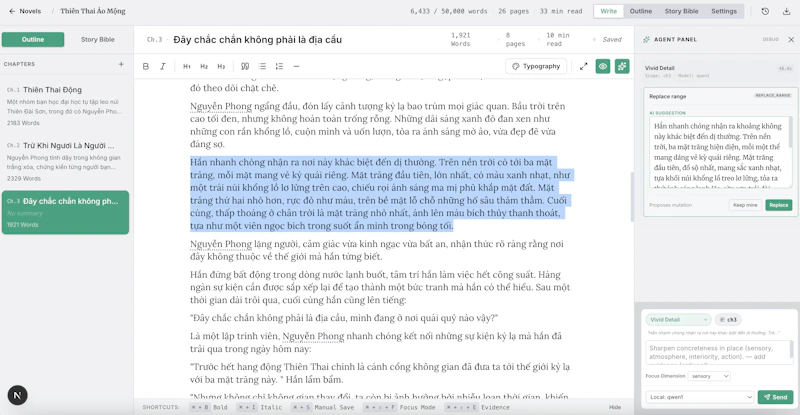Set Heading 2 style
Screen dimensions: 800x415
tap(204, 66)
